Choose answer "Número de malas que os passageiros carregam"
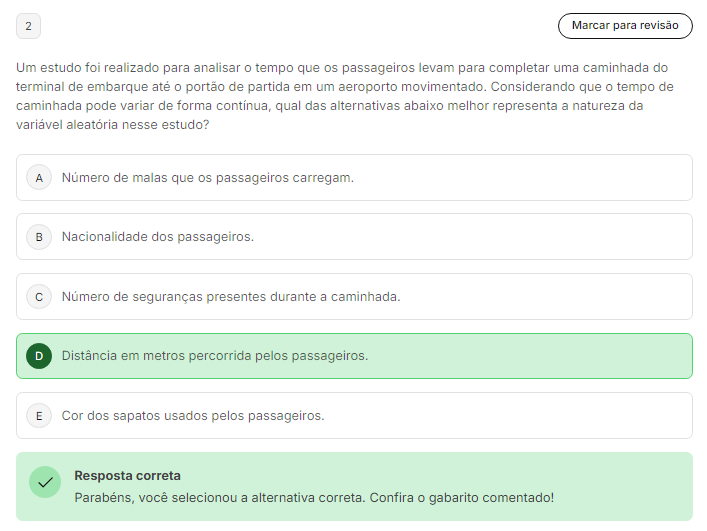Viewport: 707px width, 531px height. 208,178
